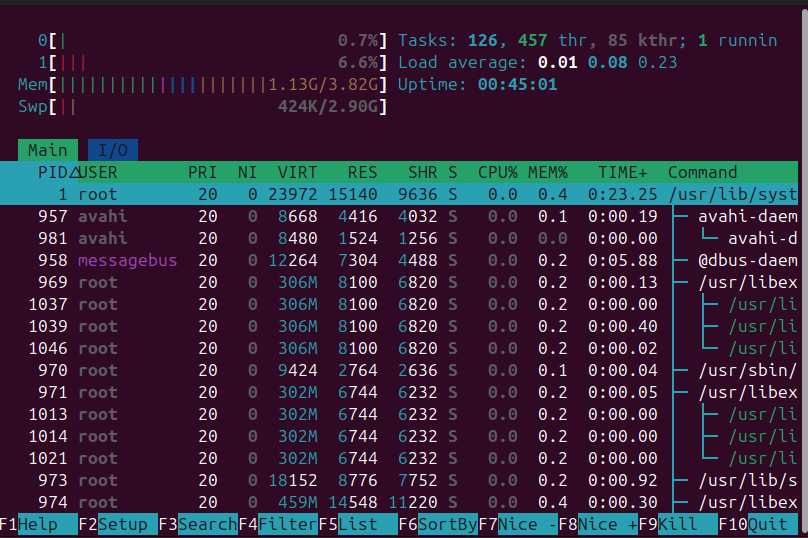Select process row with PID 974
The image size is (808, 538).
pos(400,502)
